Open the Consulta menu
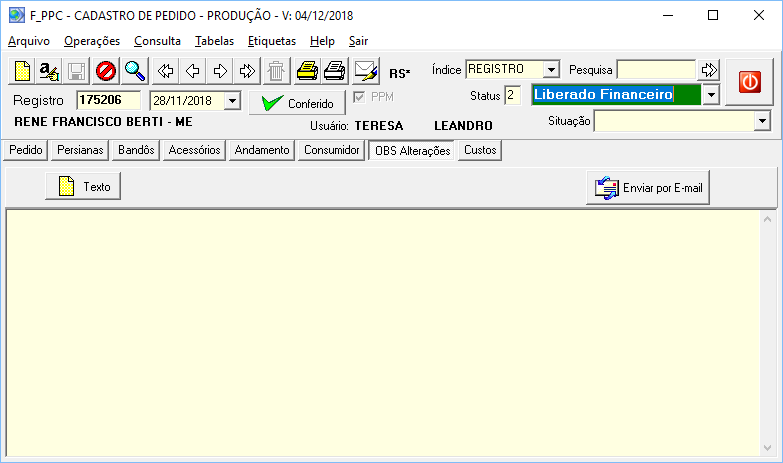This screenshot has width=783, height=463. 157,41
